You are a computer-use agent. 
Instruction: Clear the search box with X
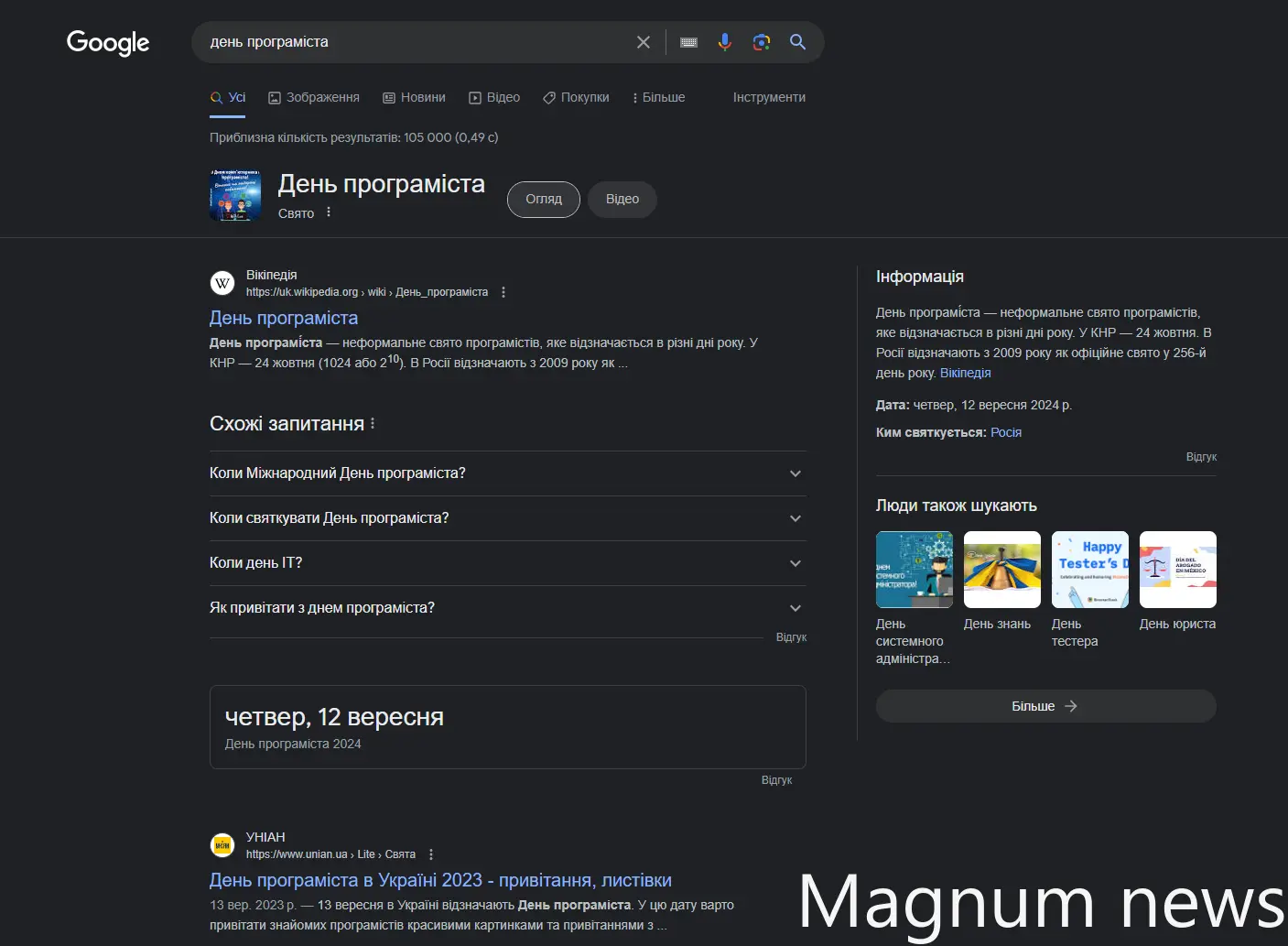(x=644, y=42)
